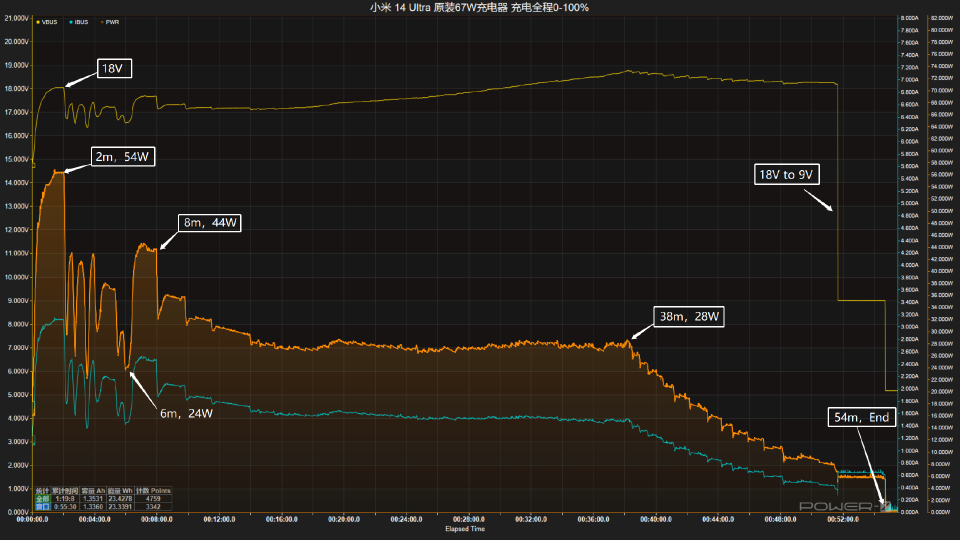Click the 累计时间 column header
This screenshot has width=960, height=541.
[65, 491]
